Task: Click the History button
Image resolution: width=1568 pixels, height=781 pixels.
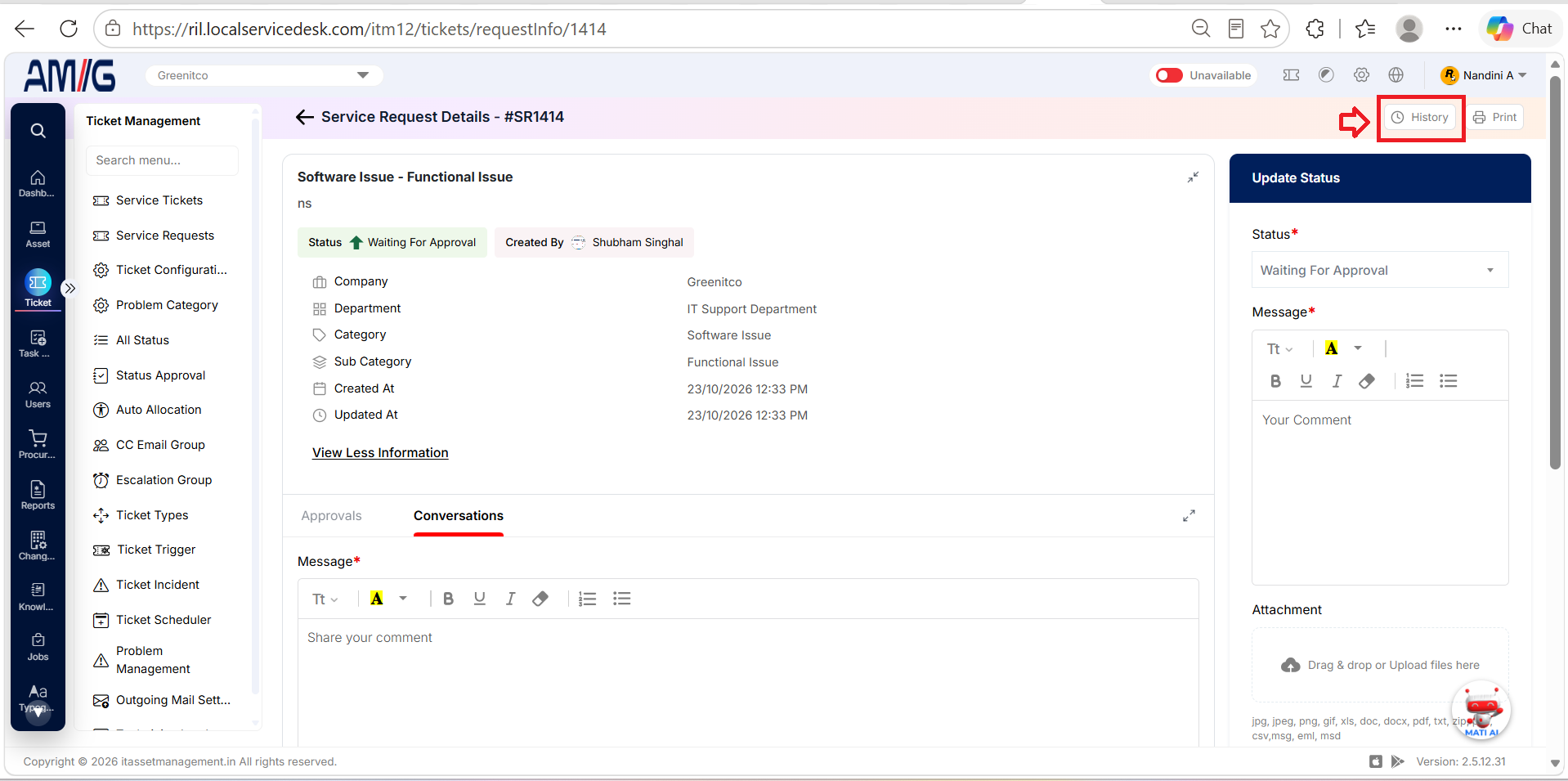Action: pyautogui.click(x=1420, y=117)
